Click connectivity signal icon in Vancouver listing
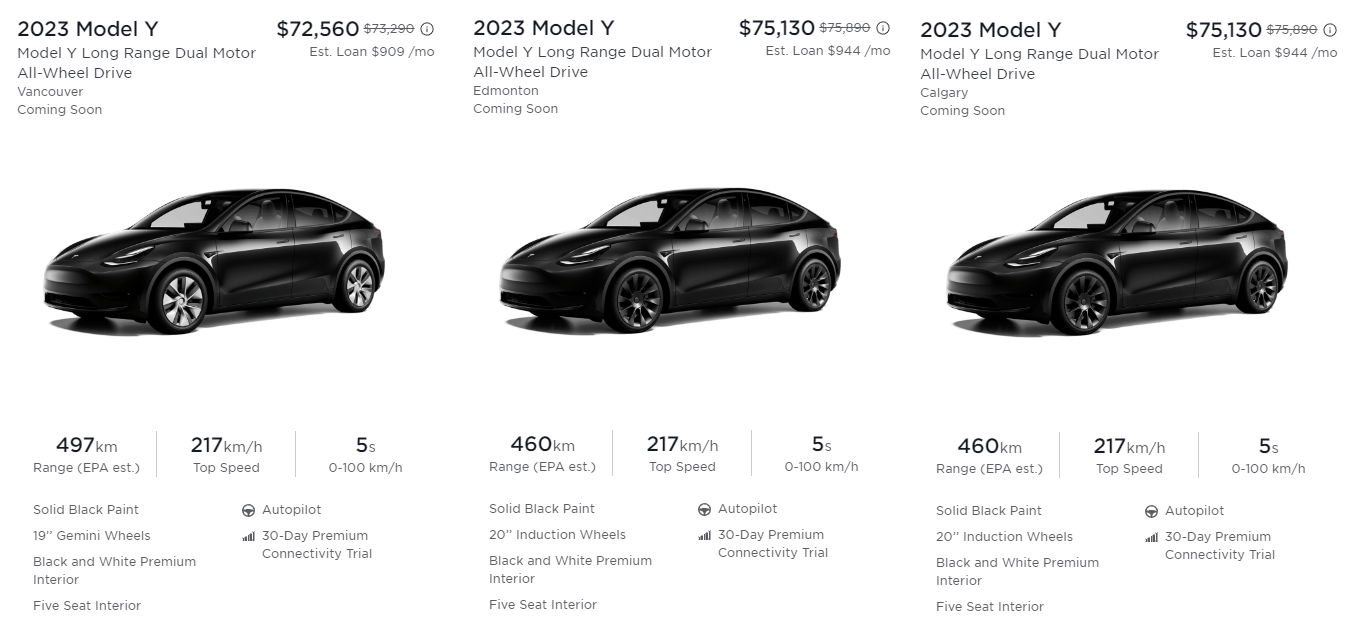 pyautogui.click(x=249, y=536)
